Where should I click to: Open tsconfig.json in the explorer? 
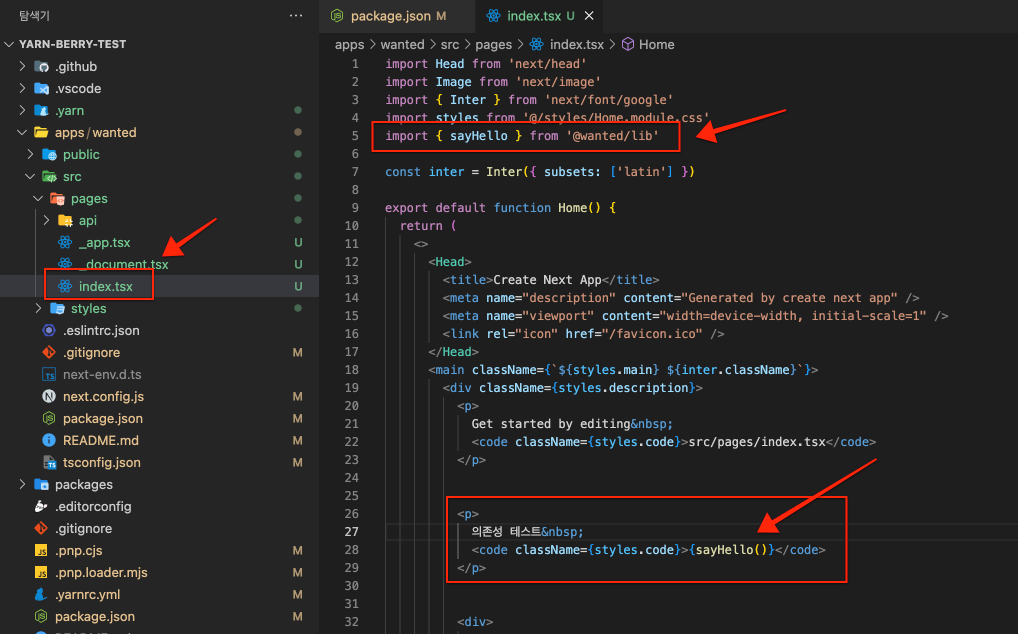pos(102,462)
